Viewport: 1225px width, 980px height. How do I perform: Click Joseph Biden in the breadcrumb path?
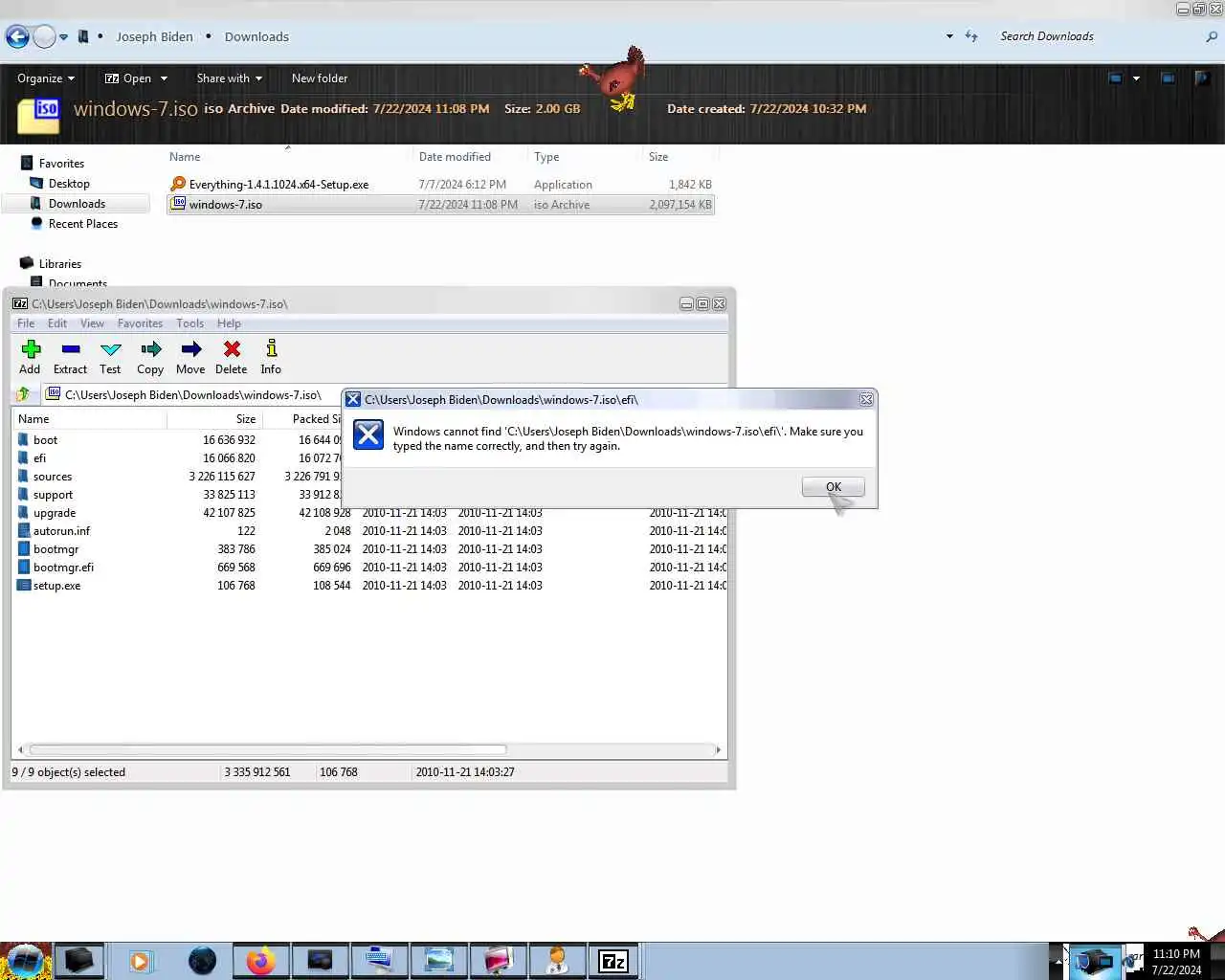click(155, 36)
